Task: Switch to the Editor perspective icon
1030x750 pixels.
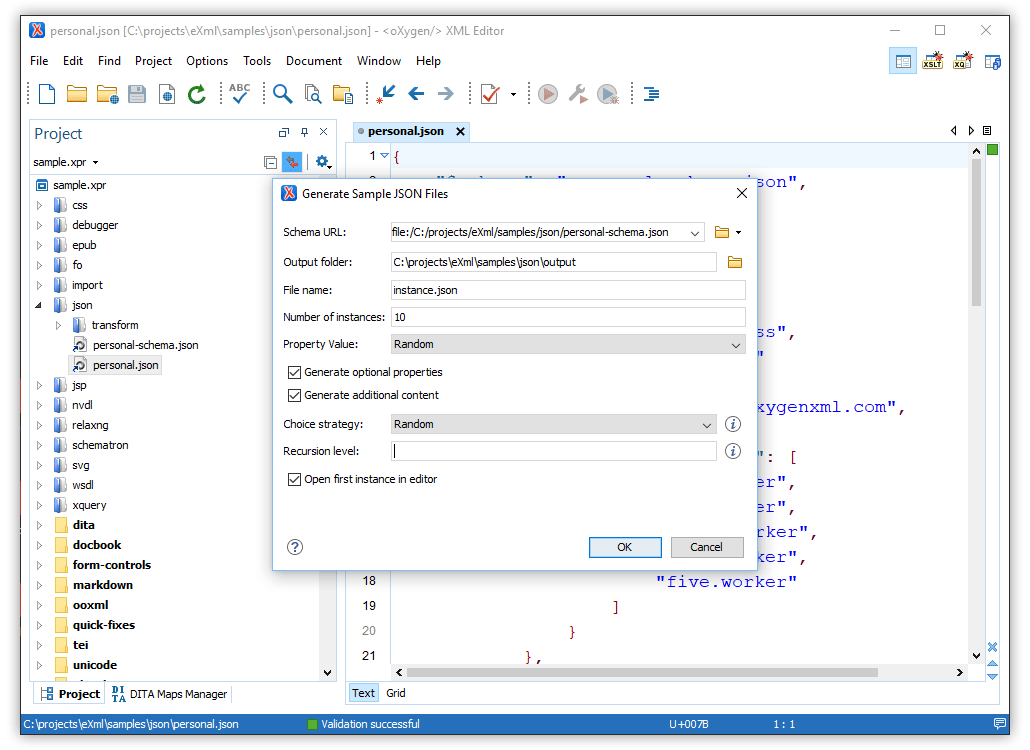Action: click(x=903, y=61)
